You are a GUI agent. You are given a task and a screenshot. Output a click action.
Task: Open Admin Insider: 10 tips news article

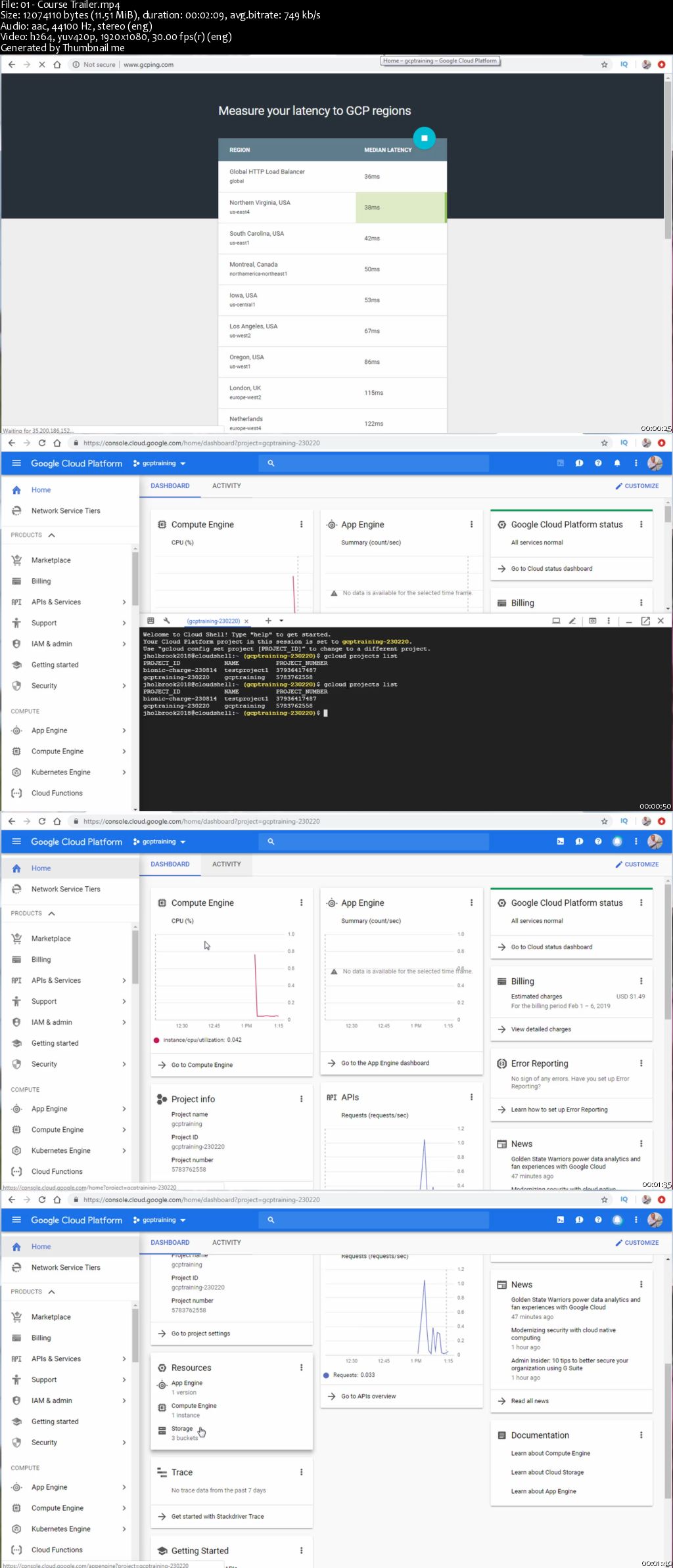tap(570, 1364)
